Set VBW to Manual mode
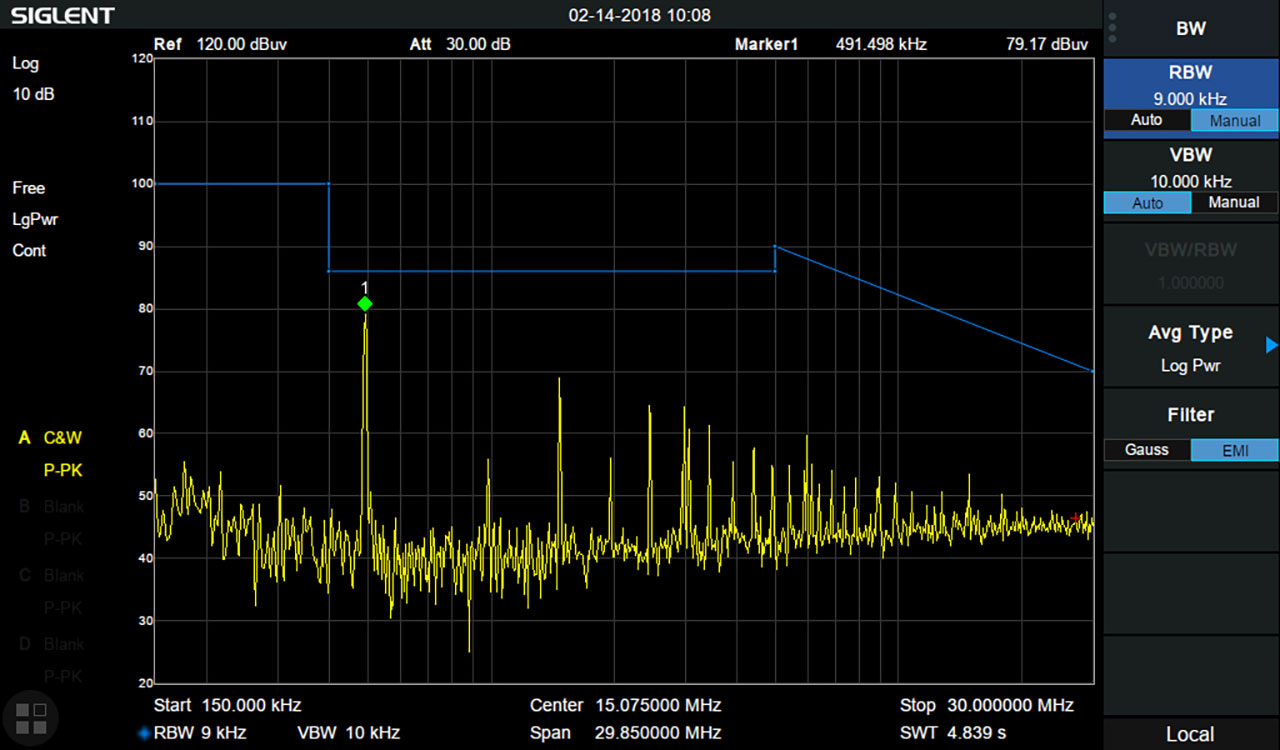The height and width of the screenshot is (750, 1280). [1234, 202]
